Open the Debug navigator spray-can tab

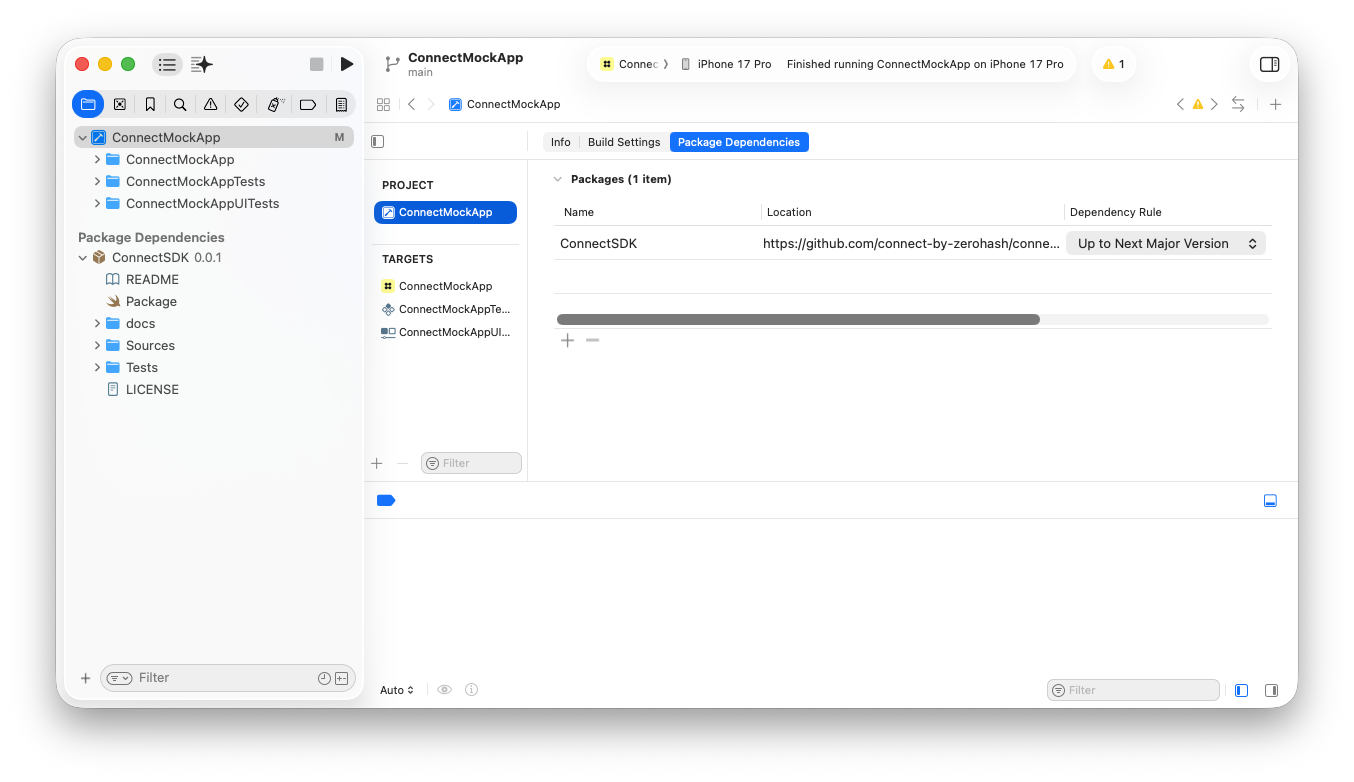[x=275, y=104]
